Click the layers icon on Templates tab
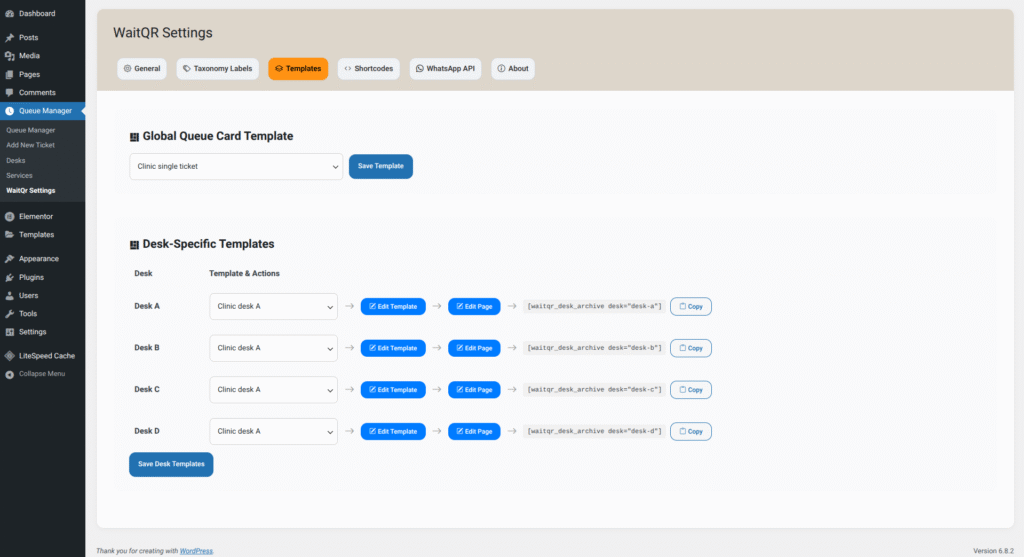This screenshot has width=1024, height=557. (279, 69)
